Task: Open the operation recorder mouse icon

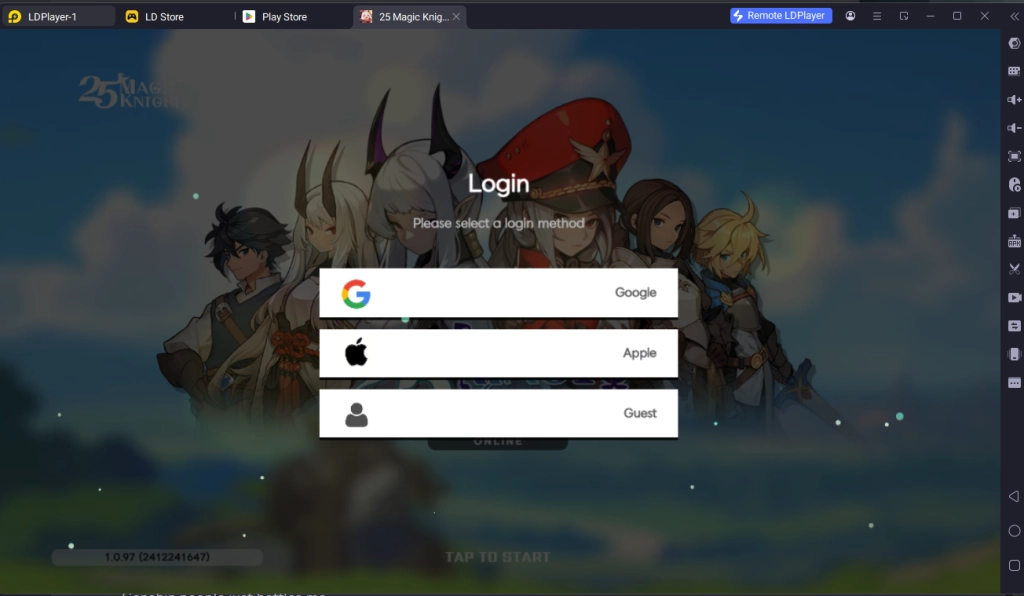Action: tap(1014, 185)
